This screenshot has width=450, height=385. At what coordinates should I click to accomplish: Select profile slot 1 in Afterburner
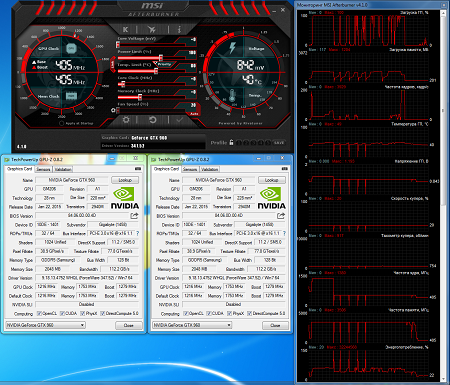(x=239, y=143)
